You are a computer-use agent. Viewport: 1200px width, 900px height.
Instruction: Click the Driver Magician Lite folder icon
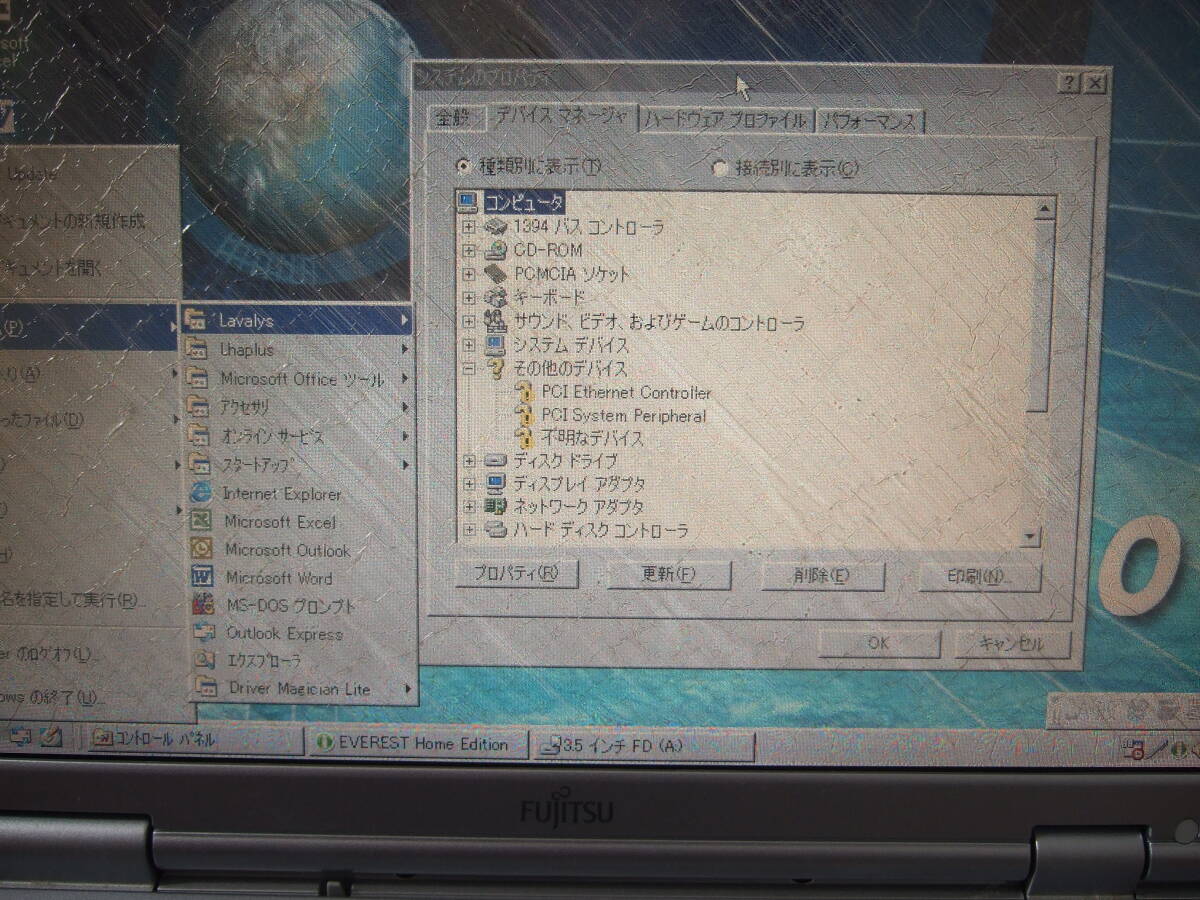coord(207,688)
